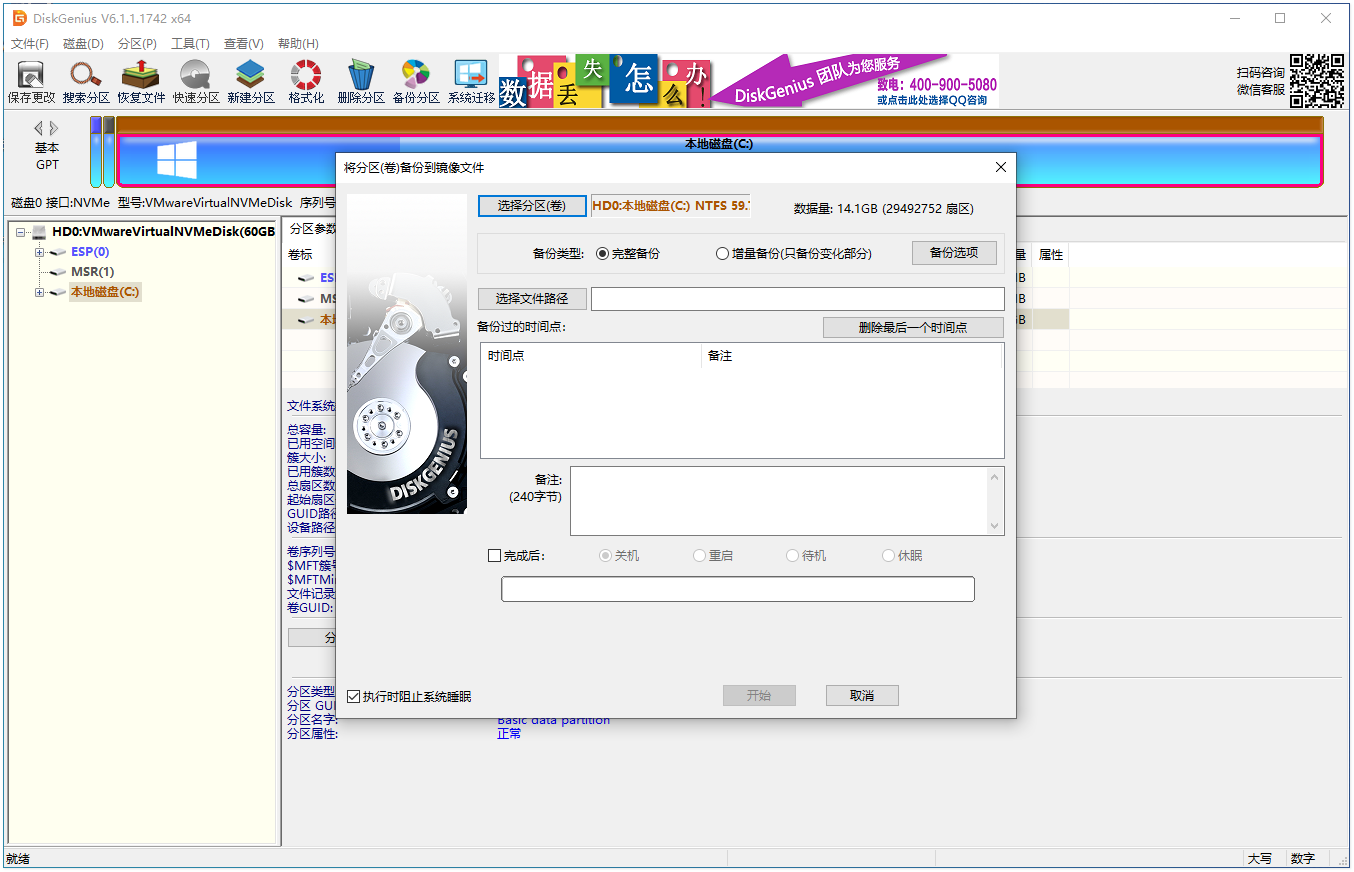Open the 系统迁移 (system migration) tool
Screen dimensions: 1354x872
[x=470, y=80]
